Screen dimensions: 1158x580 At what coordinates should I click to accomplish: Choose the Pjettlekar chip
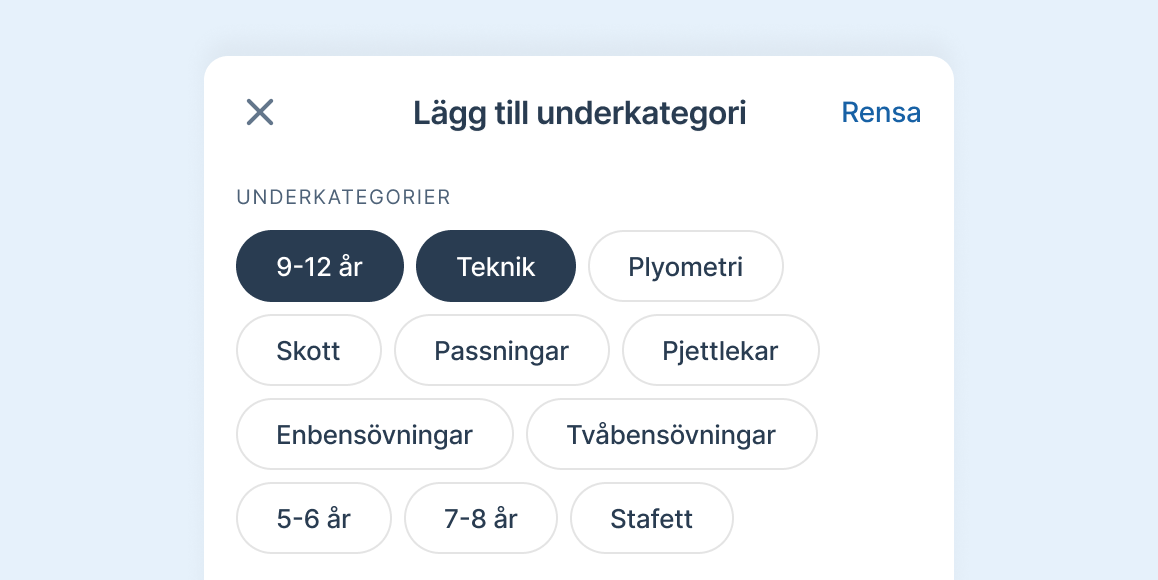click(720, 350)
